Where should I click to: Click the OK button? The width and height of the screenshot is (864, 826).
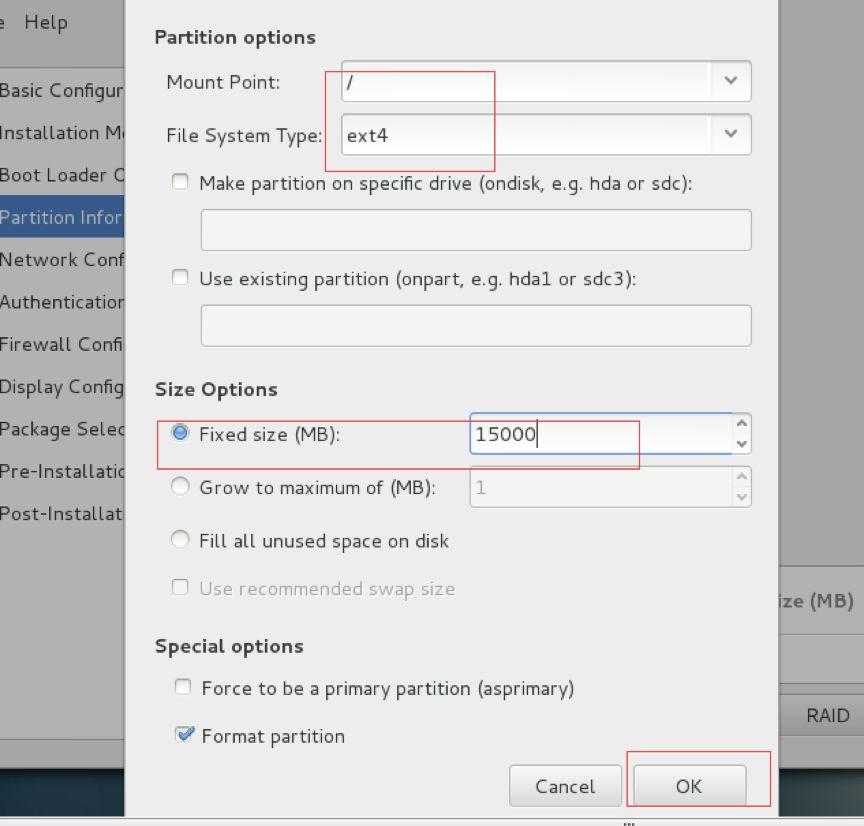pos(688,786)
